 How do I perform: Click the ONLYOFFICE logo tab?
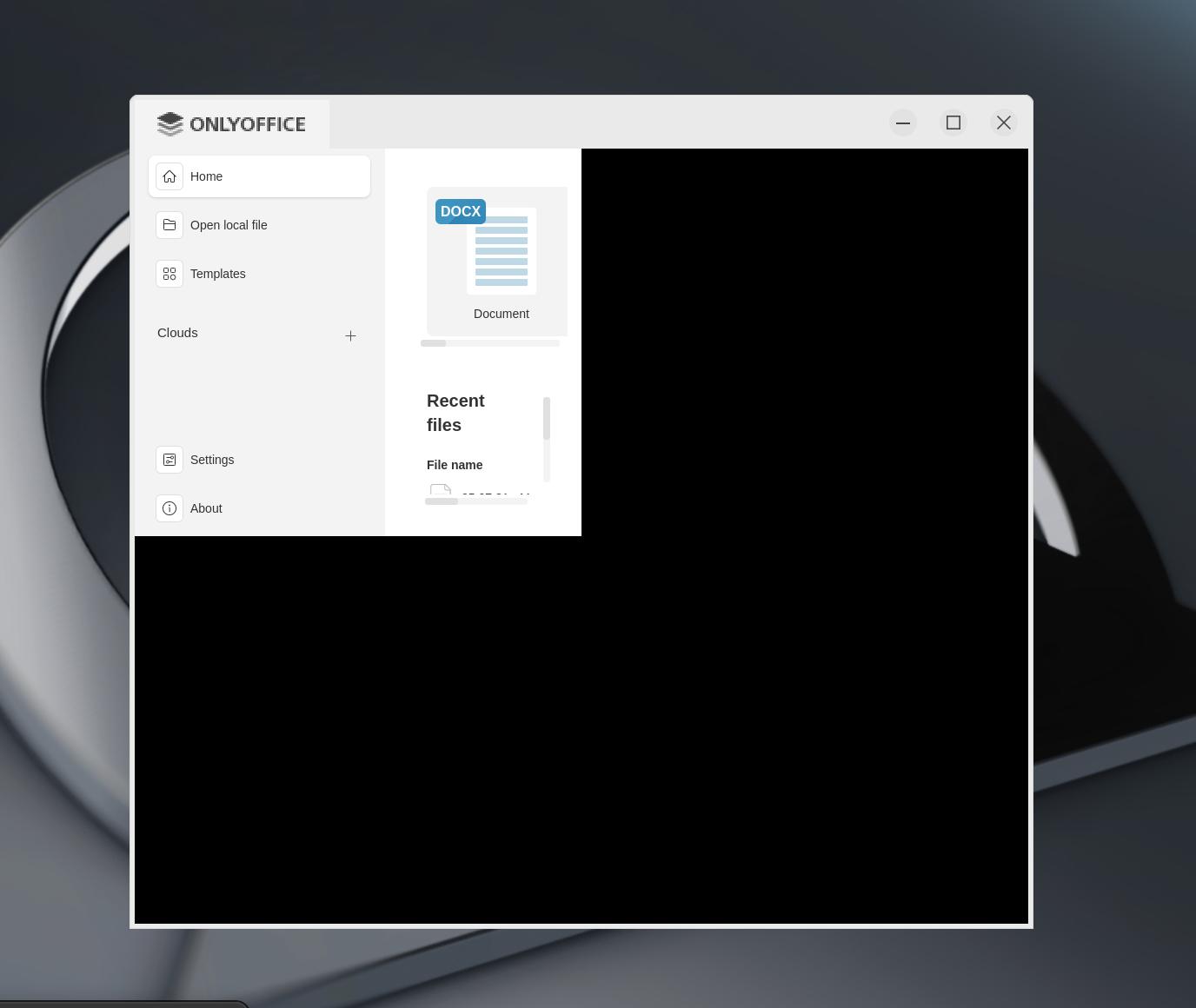[x=231, y=124]
